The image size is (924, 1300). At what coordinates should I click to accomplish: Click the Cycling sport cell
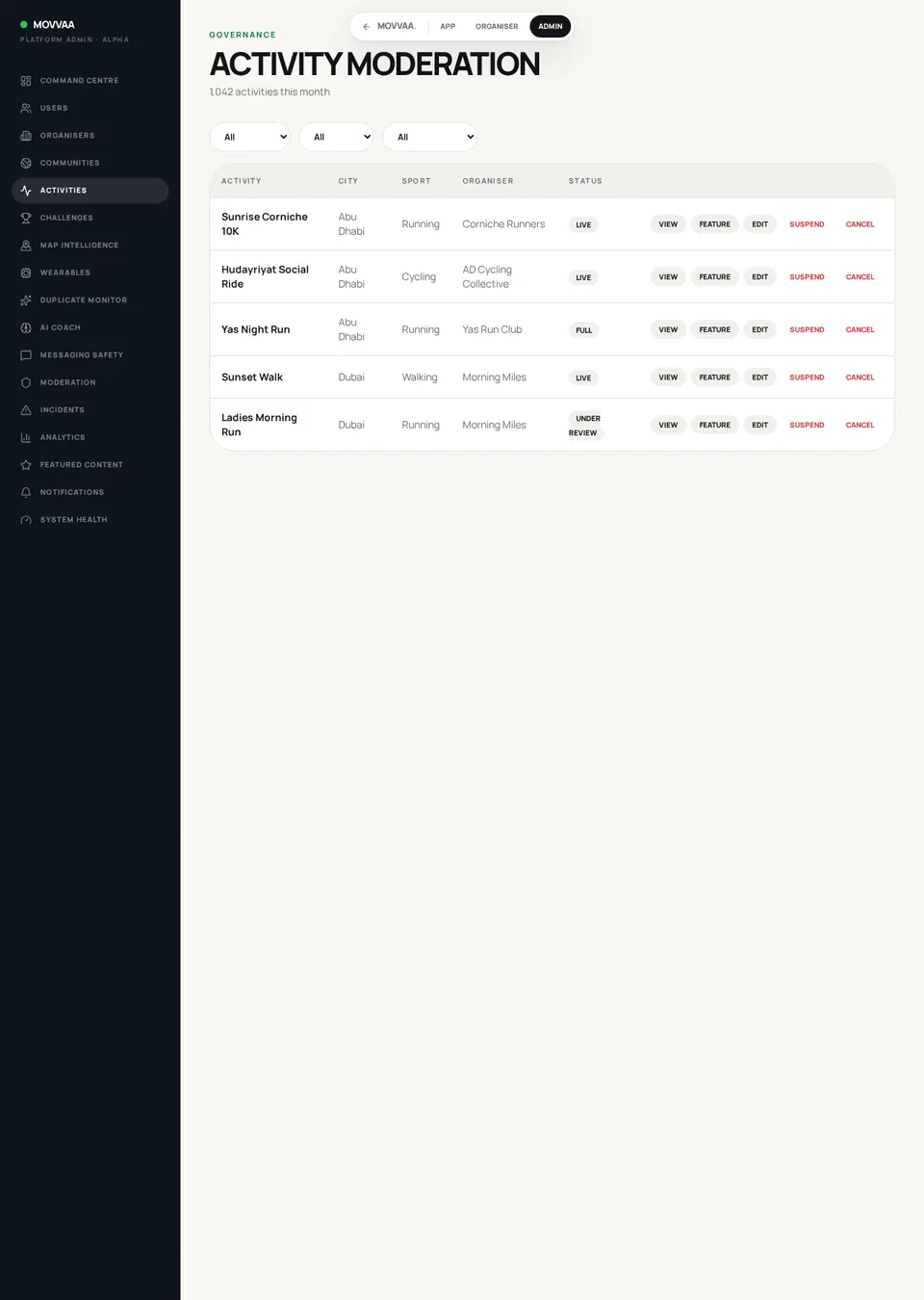pyautogui.click(x=419, y=277)
